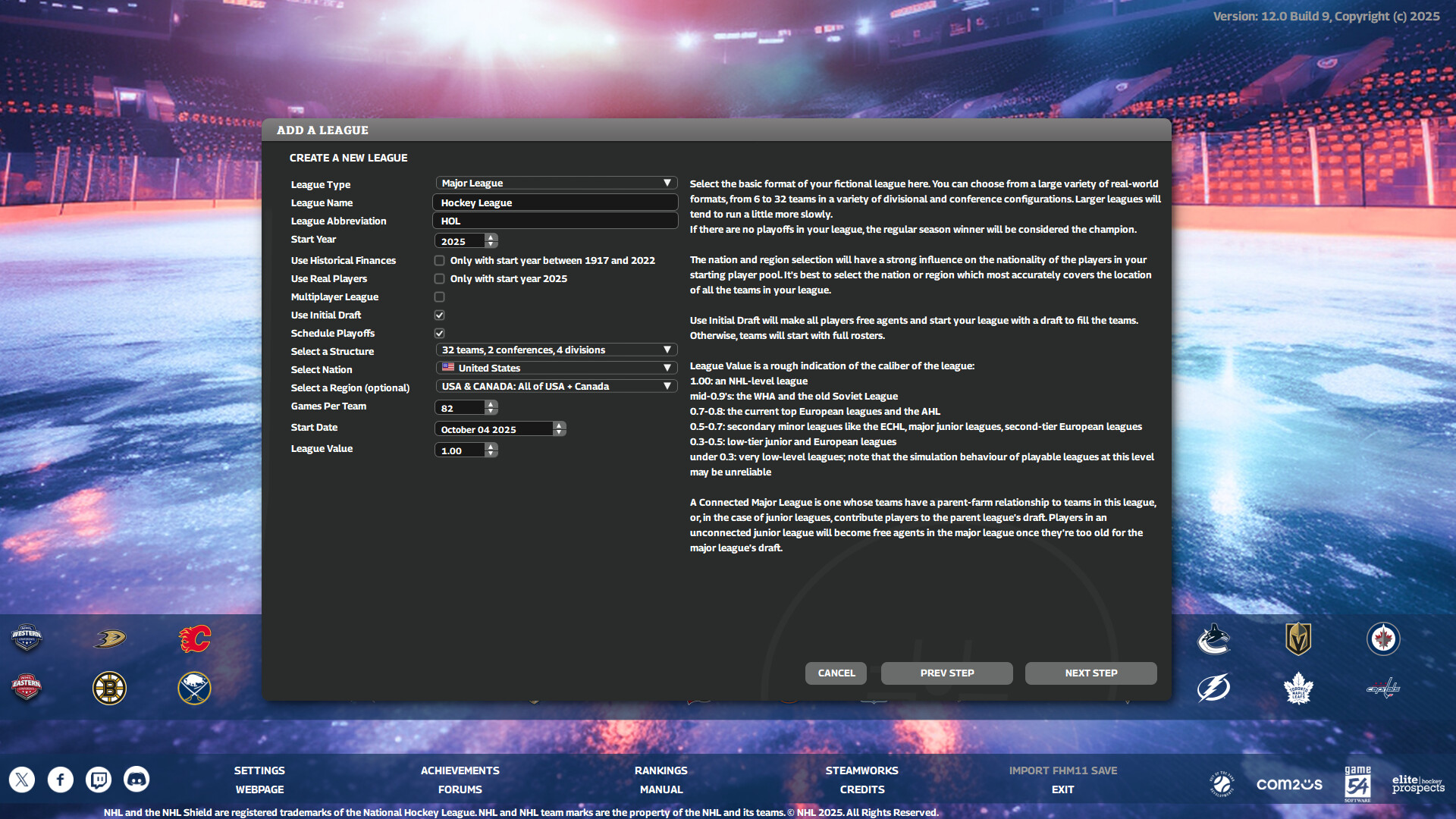1456x819 pixels.
Task: Cancel creating the new league
Action: click(x=836, y=673)
